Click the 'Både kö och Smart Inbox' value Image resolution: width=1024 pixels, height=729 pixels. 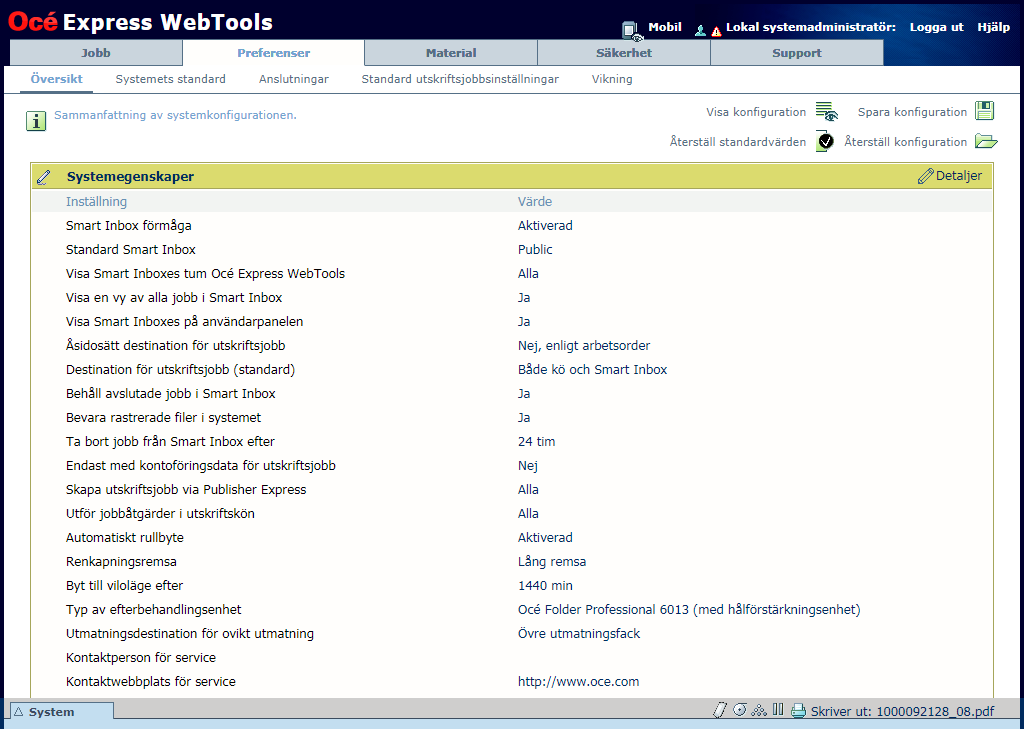592,370
